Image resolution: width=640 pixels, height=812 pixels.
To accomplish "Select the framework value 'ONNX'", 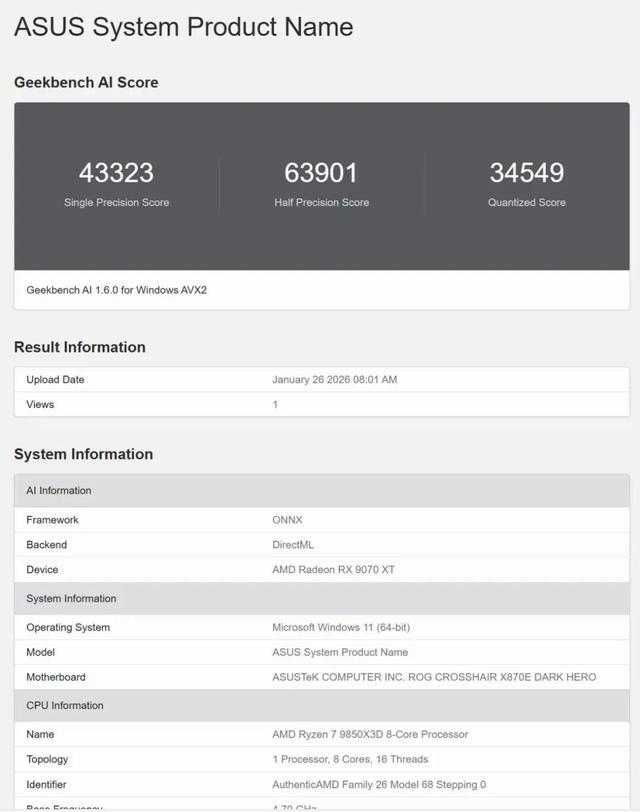I will [x=287, y=520].
